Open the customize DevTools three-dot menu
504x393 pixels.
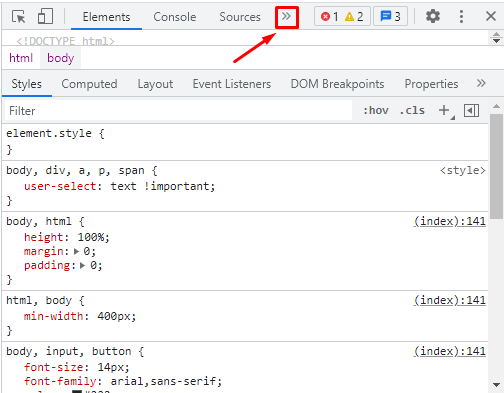coord(461,16)
